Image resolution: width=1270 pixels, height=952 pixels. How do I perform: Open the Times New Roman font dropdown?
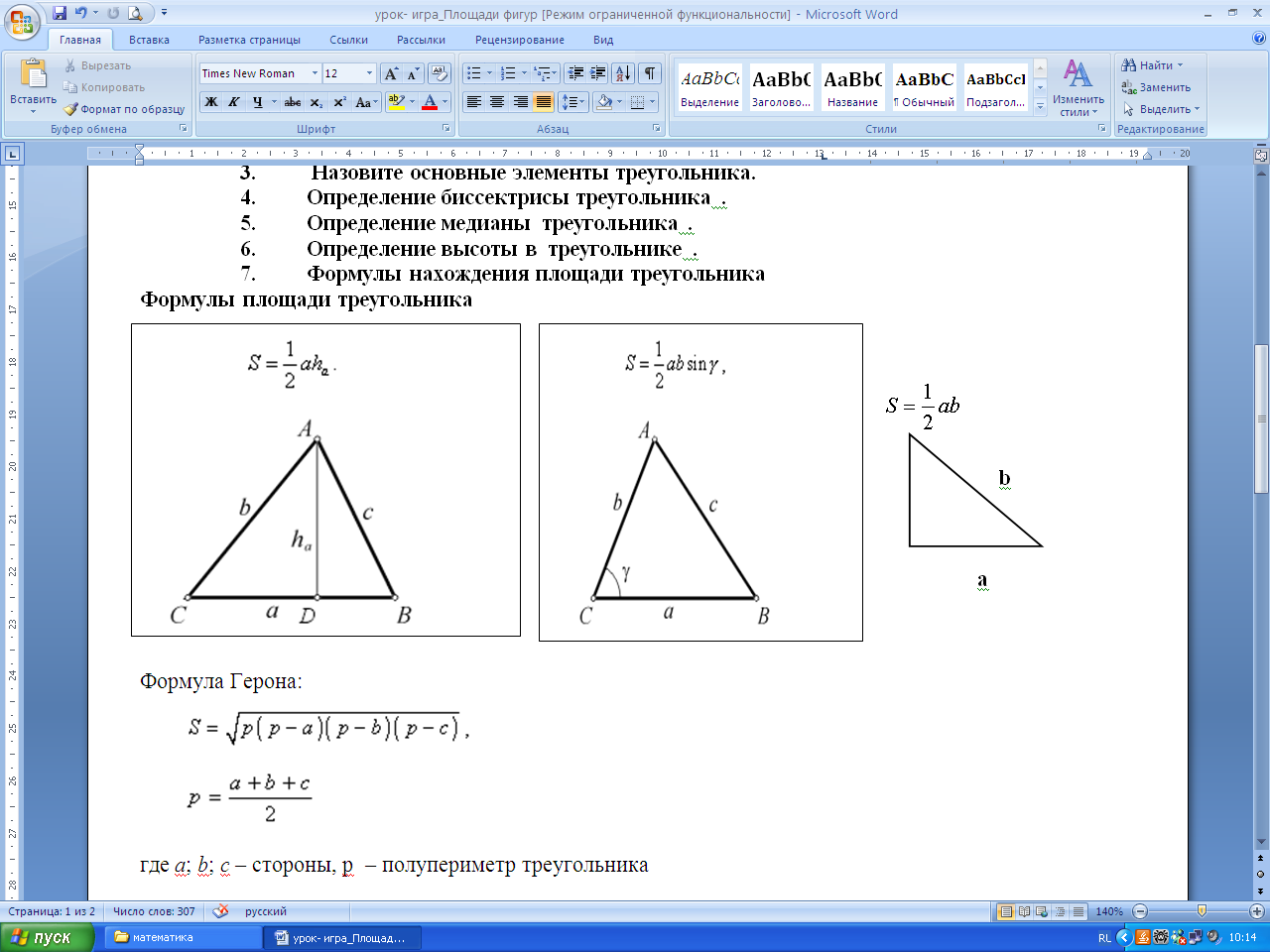pyautogui.click(x=315, y=73)
